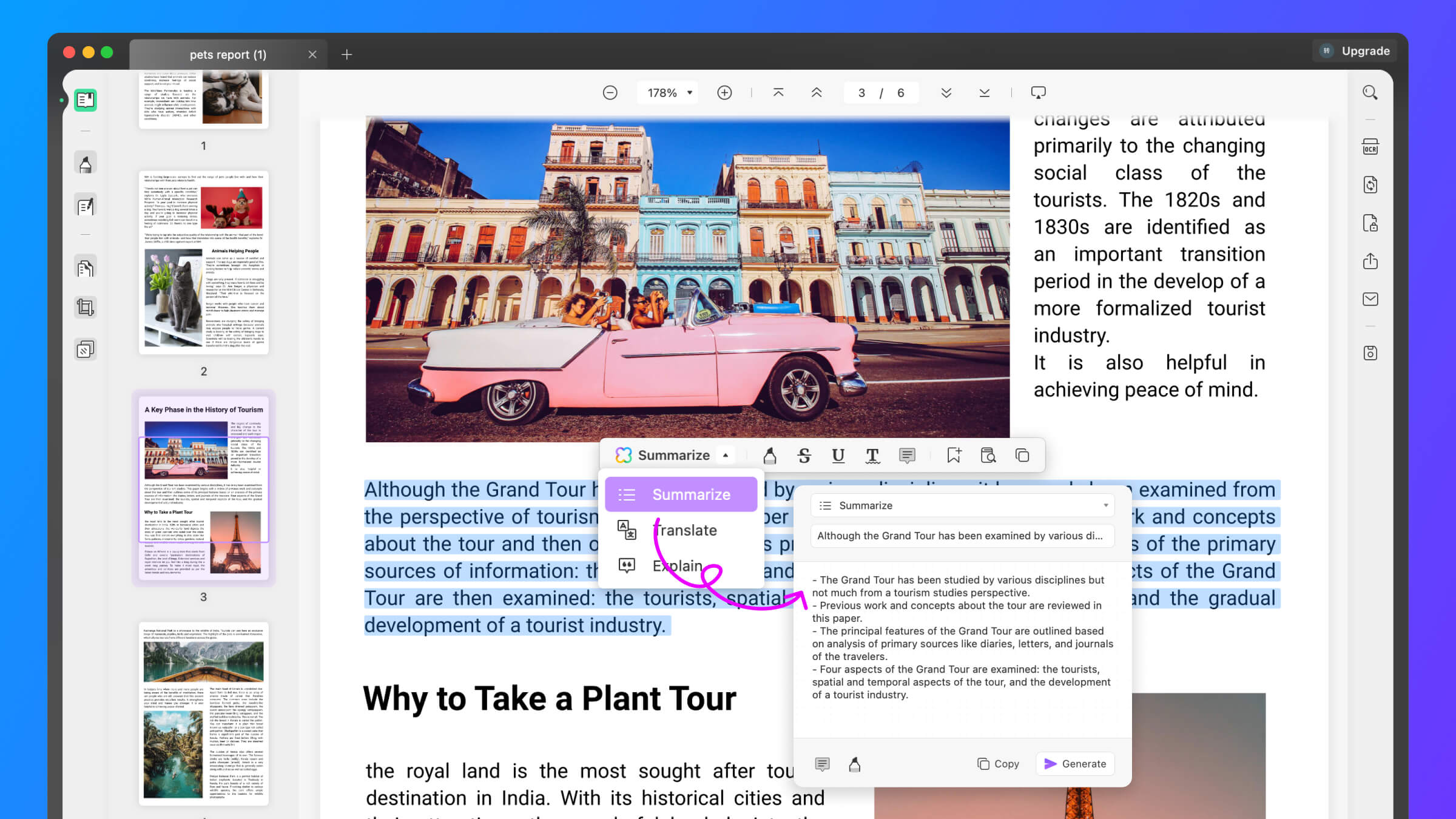Image resolution: width=1456 pixels, height=819 pixels.
Task: Click the strikethrough formatting icon
Action: pos(805,455)
